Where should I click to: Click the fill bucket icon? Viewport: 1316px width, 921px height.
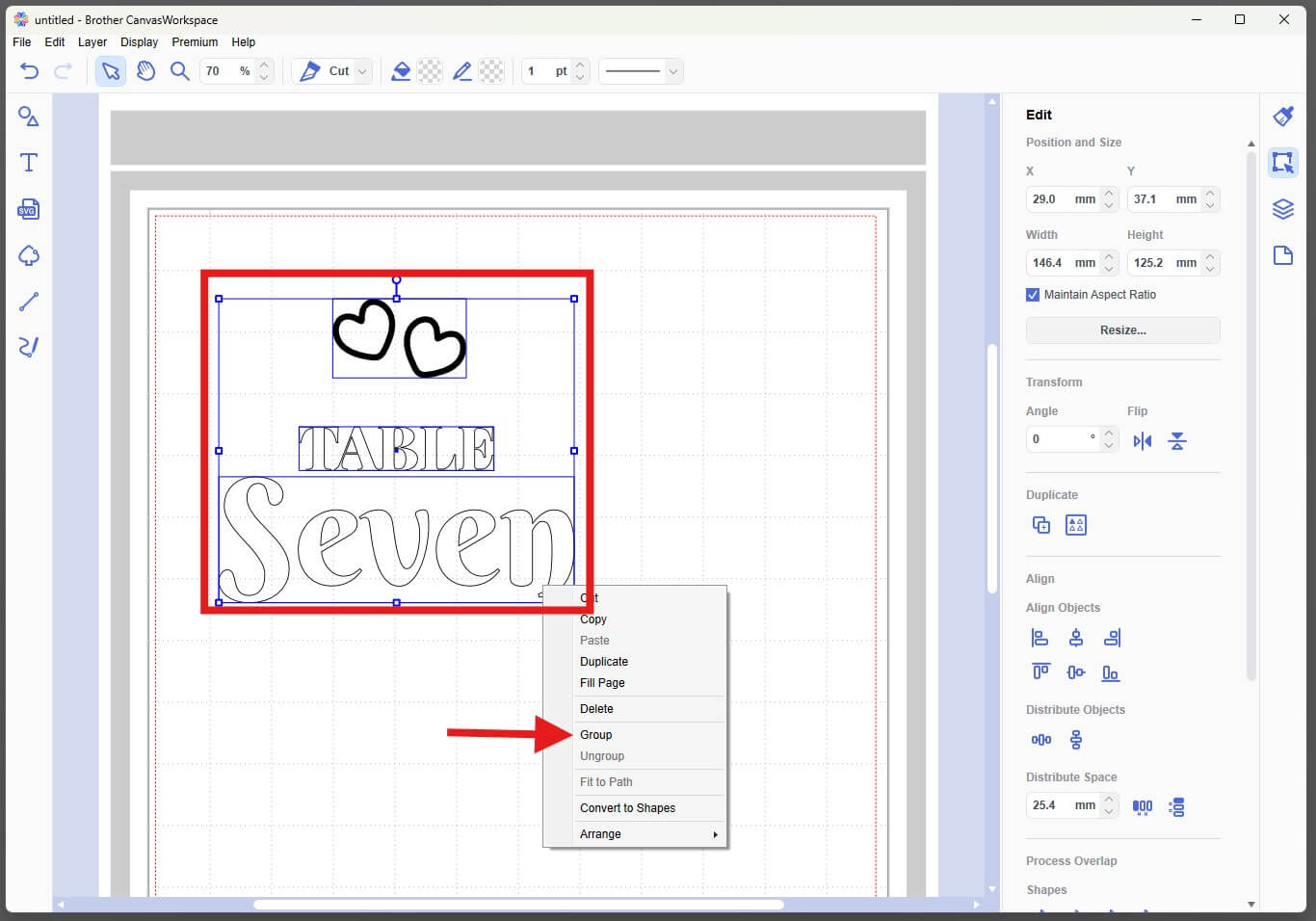coord(402,70)
